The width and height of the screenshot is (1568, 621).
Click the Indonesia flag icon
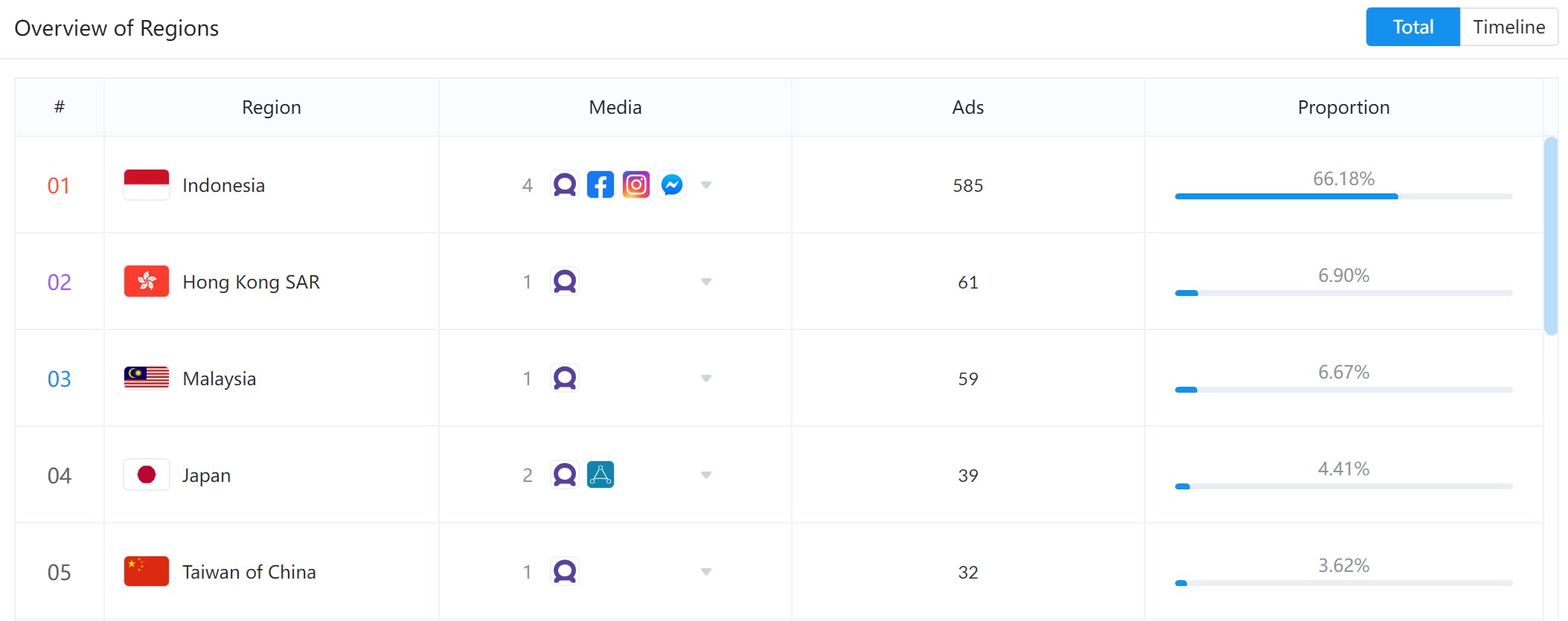[x=147, y=184]
